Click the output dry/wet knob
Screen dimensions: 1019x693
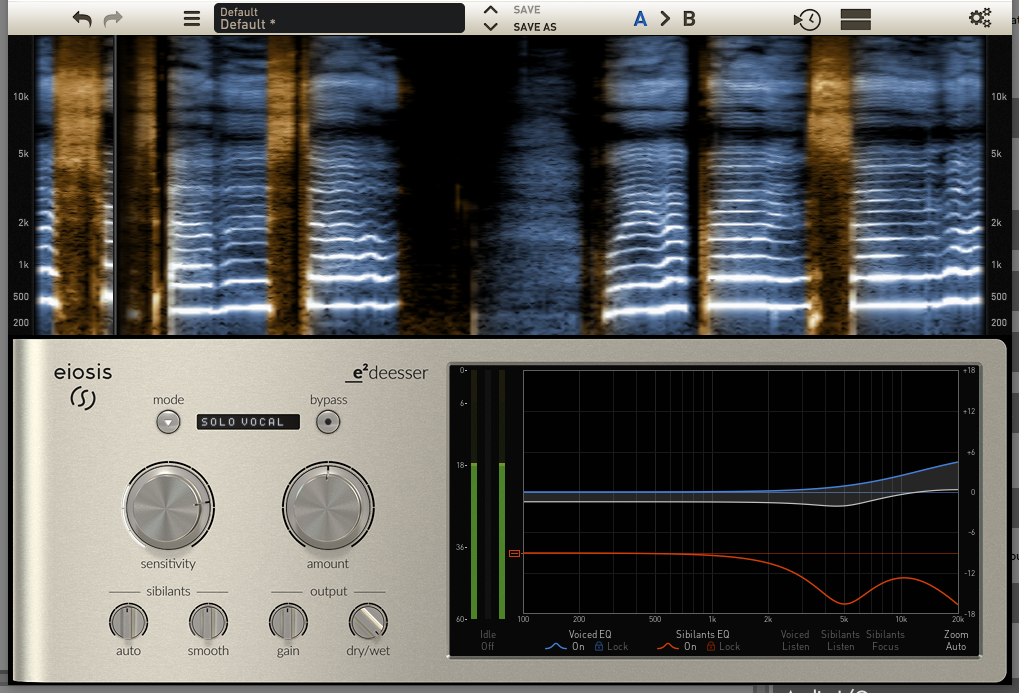pyautogui.click(x=368, y=621)
